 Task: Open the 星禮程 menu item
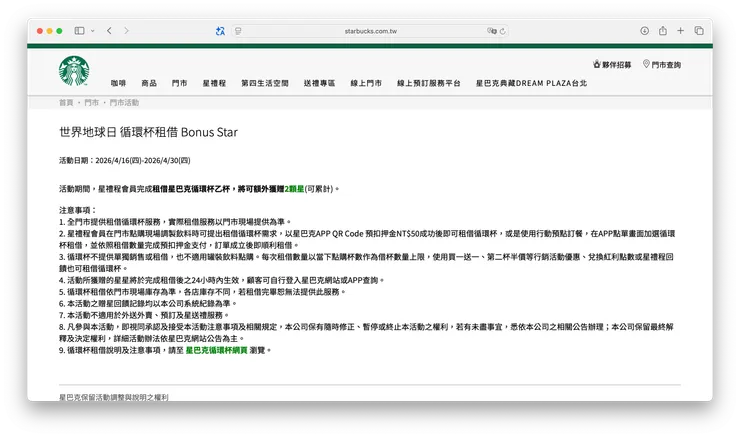click(x=214, y=83)
